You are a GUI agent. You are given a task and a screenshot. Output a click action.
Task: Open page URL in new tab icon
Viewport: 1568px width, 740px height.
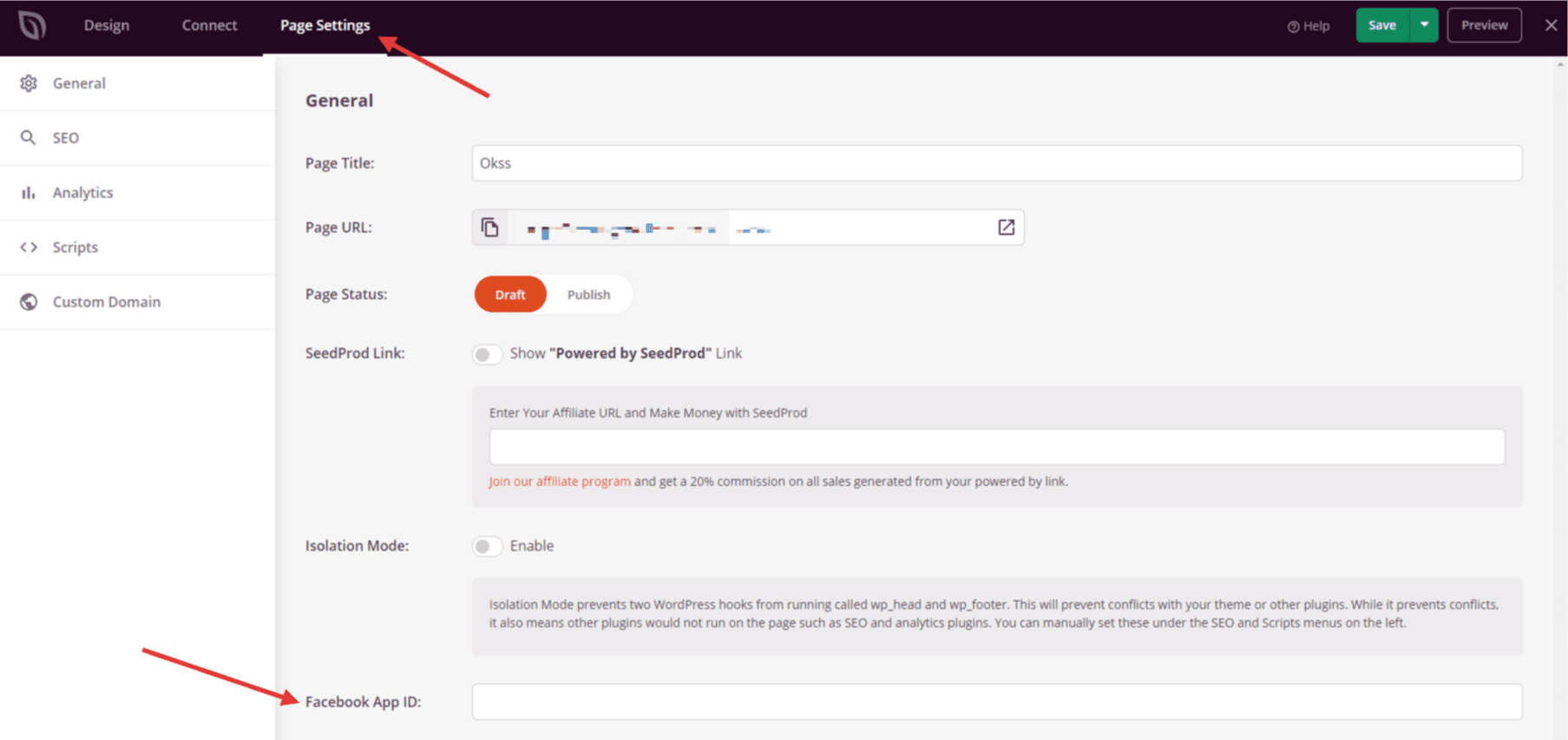coord(1006,227)
